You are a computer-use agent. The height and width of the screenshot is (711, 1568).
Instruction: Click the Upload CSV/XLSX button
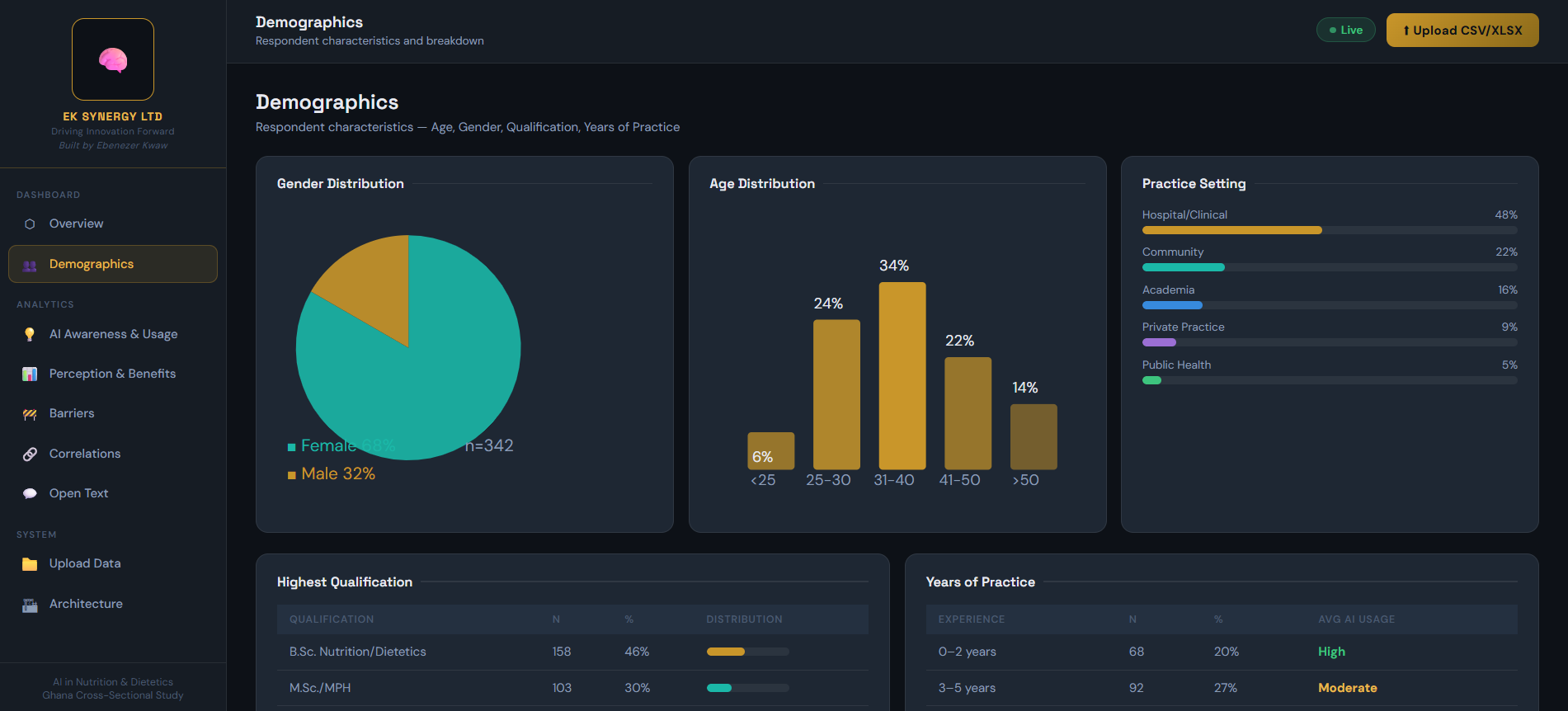click(x=1462, y=31)
